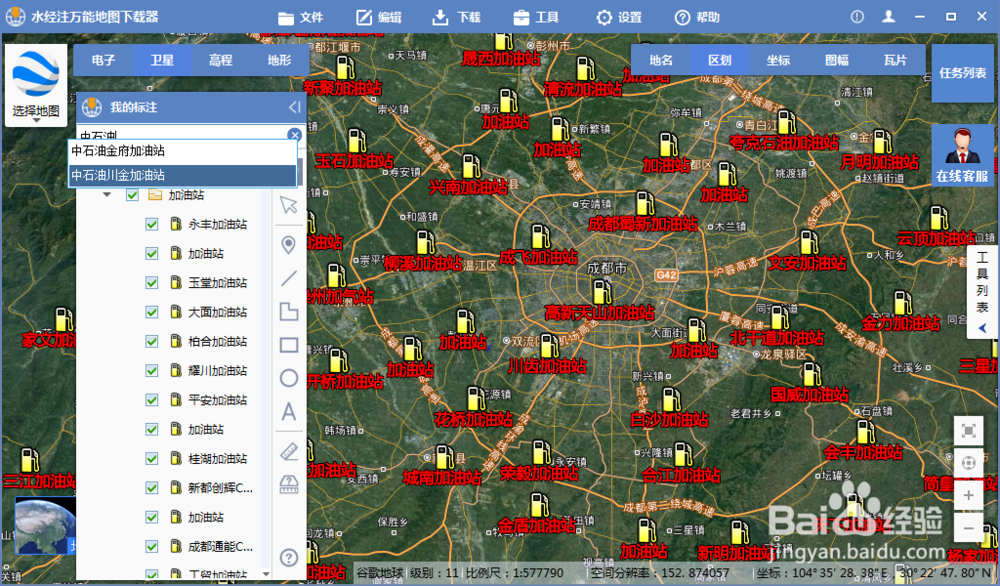Click 云顶加油站 map marker

point(939,218)
